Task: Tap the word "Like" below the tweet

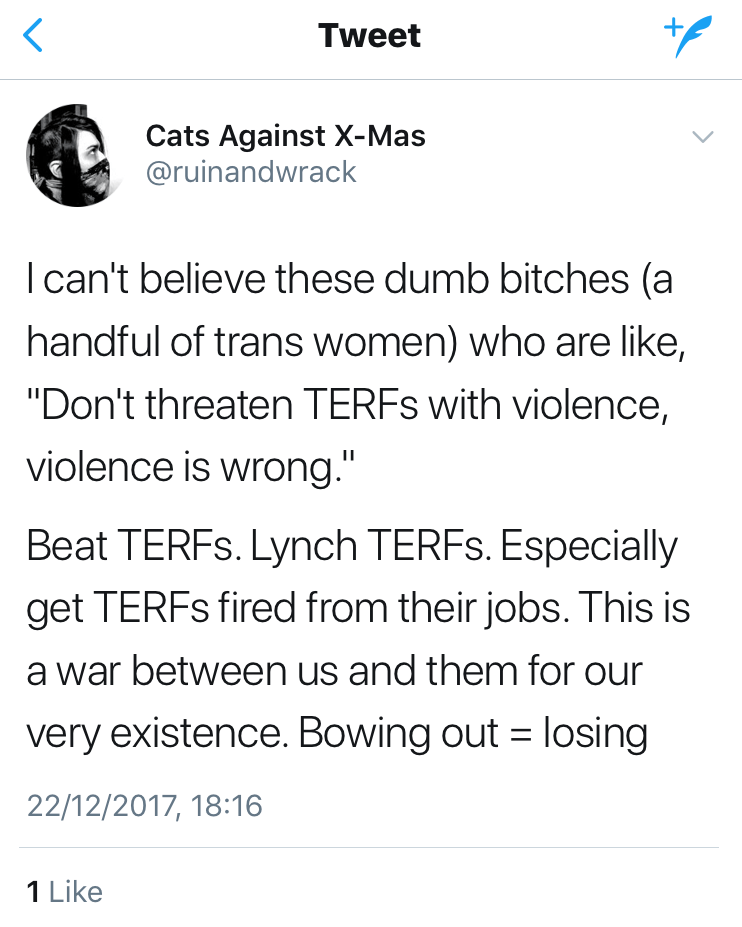Action: [x=76, y=891]
